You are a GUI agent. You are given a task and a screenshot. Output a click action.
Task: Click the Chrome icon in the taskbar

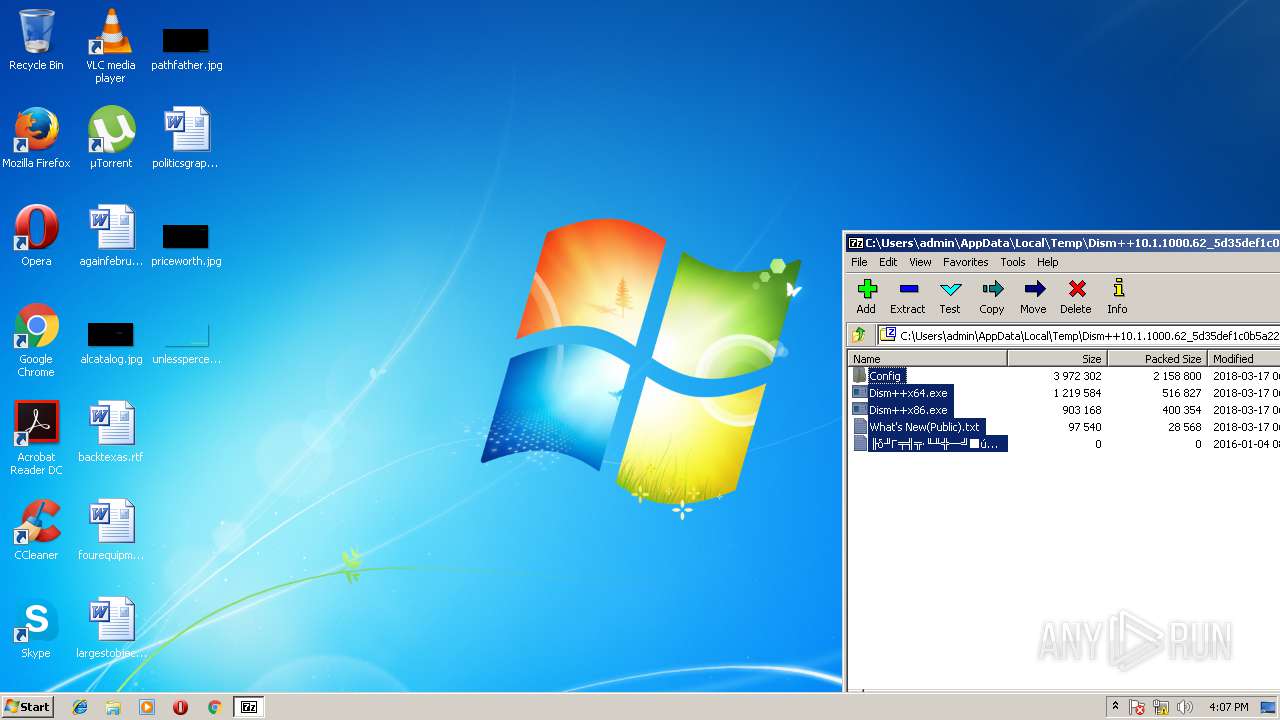pyautogui.click(x=214, y=707)
